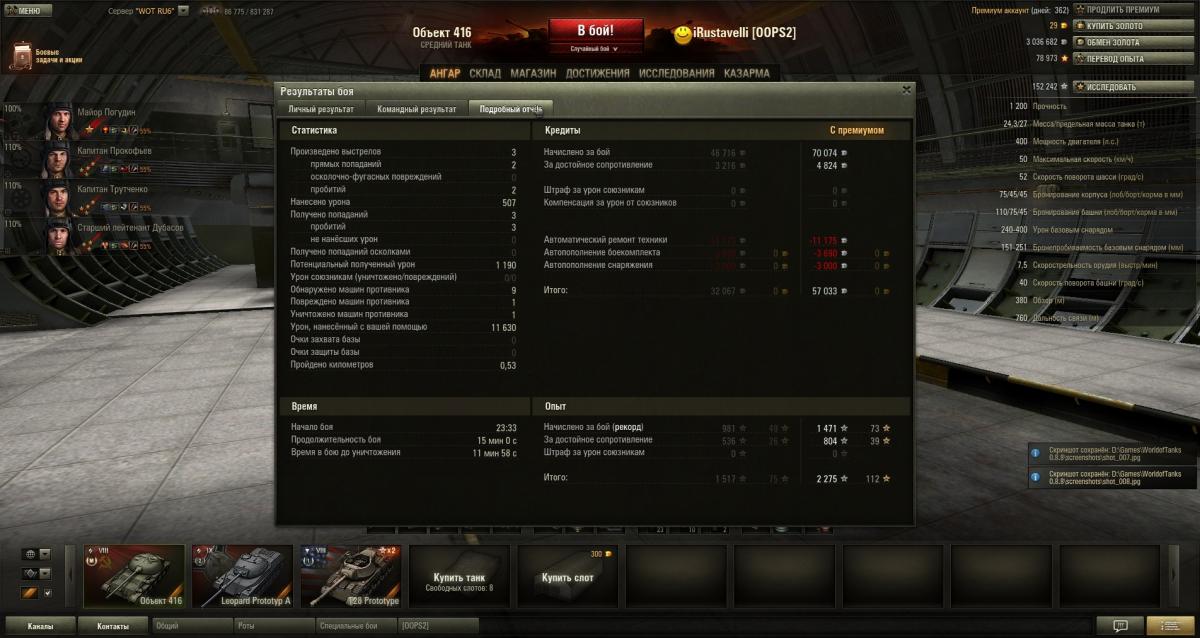Click gold coin icon beside 29
Screen dimensions: 1200x638
[x=1066, y=26]
